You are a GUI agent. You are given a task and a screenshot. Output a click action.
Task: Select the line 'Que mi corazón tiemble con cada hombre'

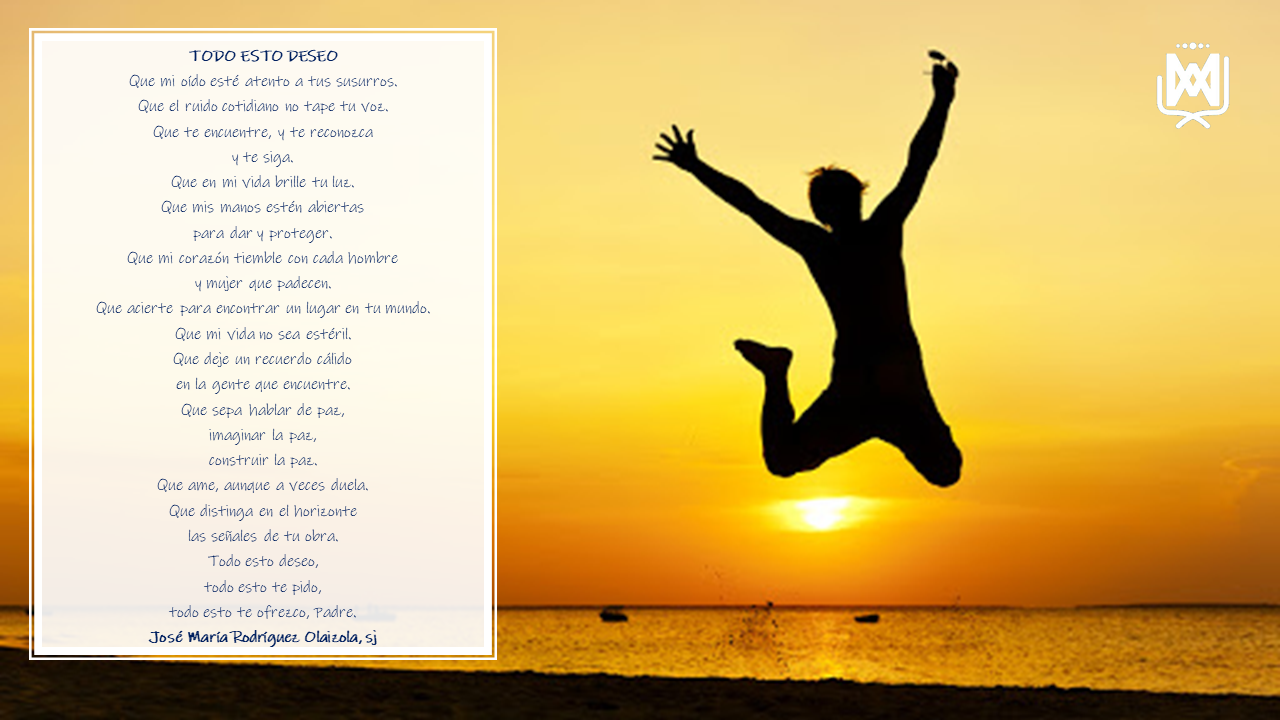263,258
